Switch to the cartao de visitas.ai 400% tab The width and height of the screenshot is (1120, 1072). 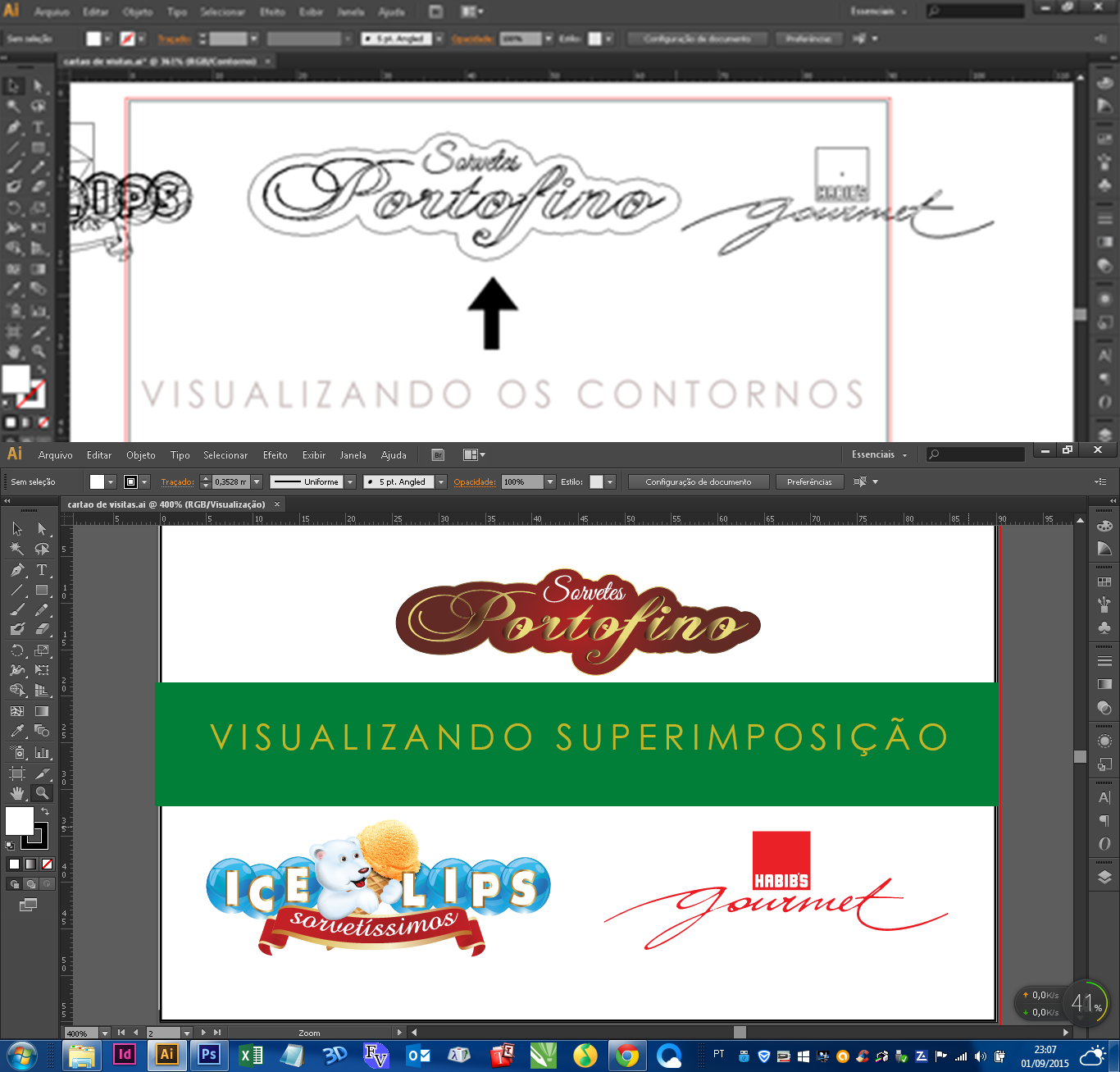166,504
